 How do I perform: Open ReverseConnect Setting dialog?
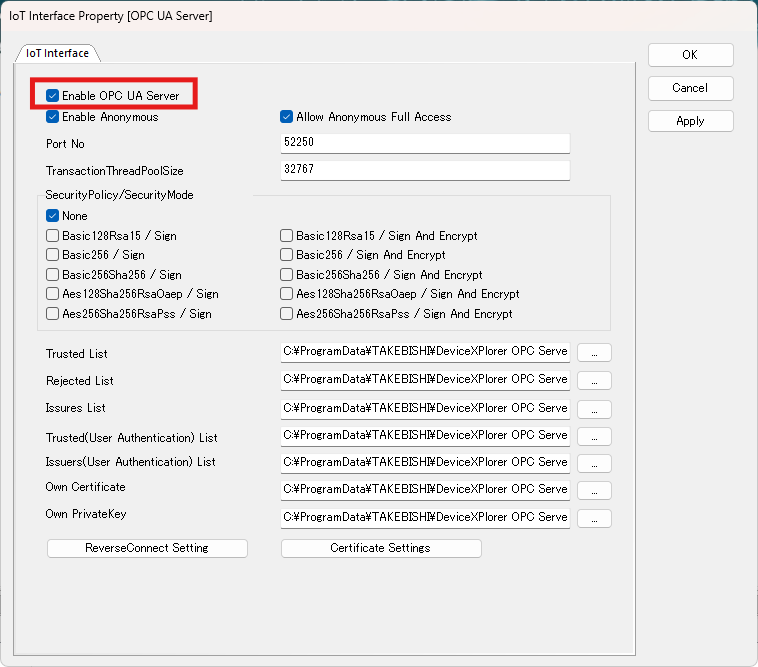(x=147, y=548)
